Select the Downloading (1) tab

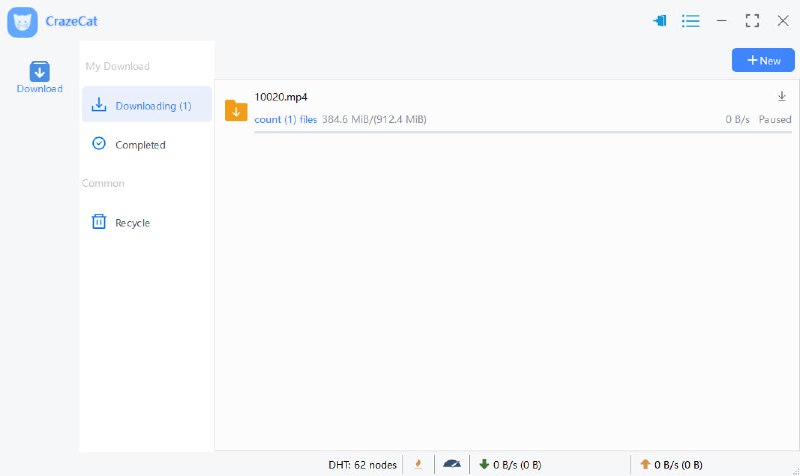point(146,105)
